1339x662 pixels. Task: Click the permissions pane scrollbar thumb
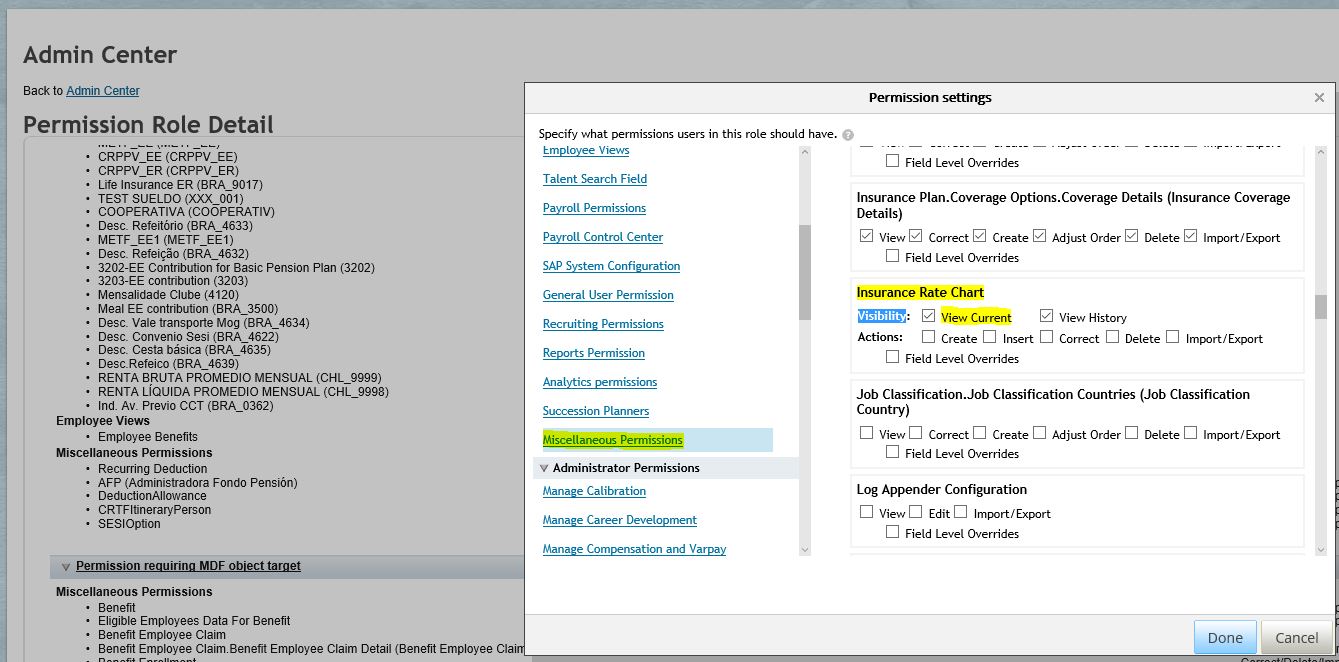(x=1320, y=306)
